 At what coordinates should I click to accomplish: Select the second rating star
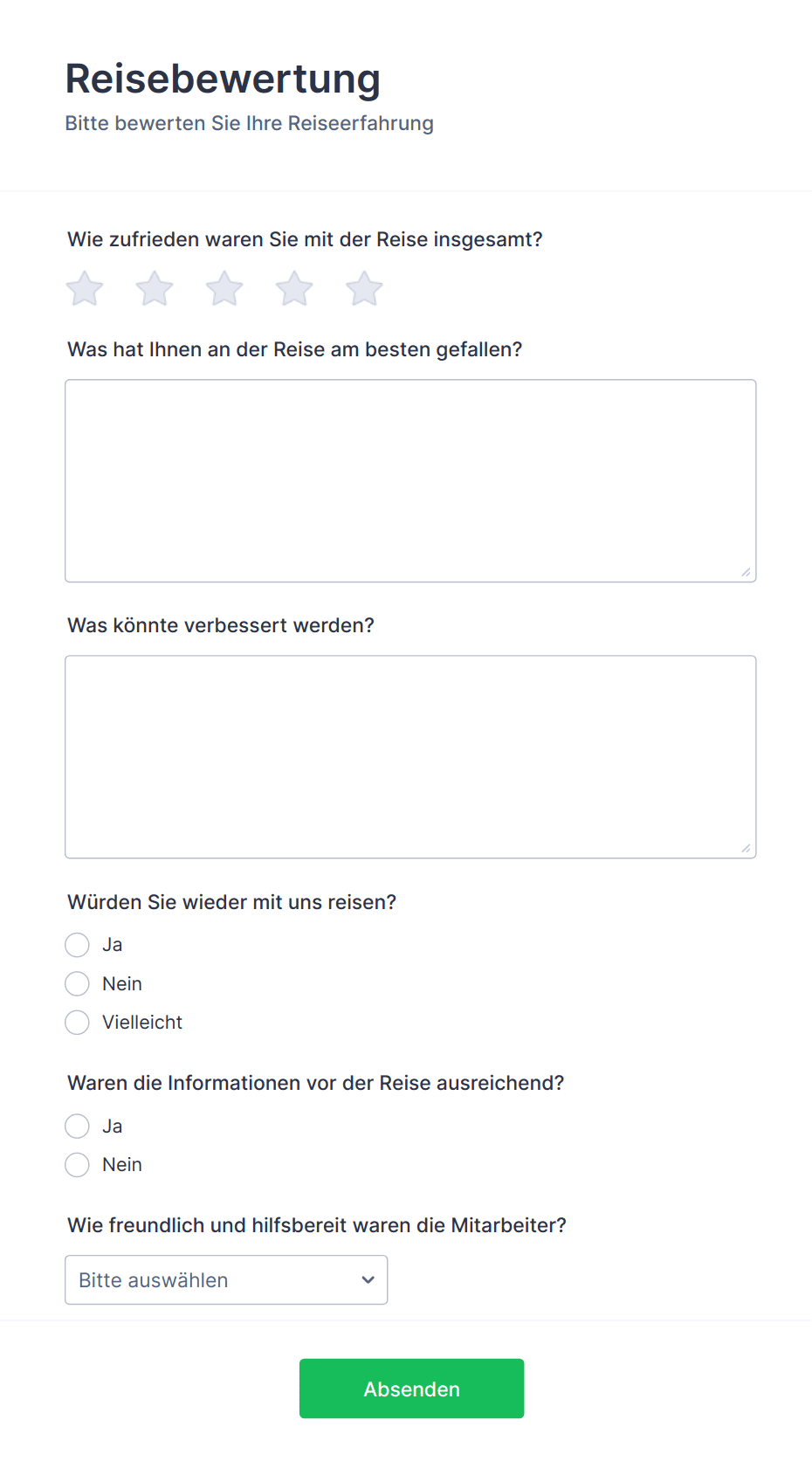tap(155, 288)
